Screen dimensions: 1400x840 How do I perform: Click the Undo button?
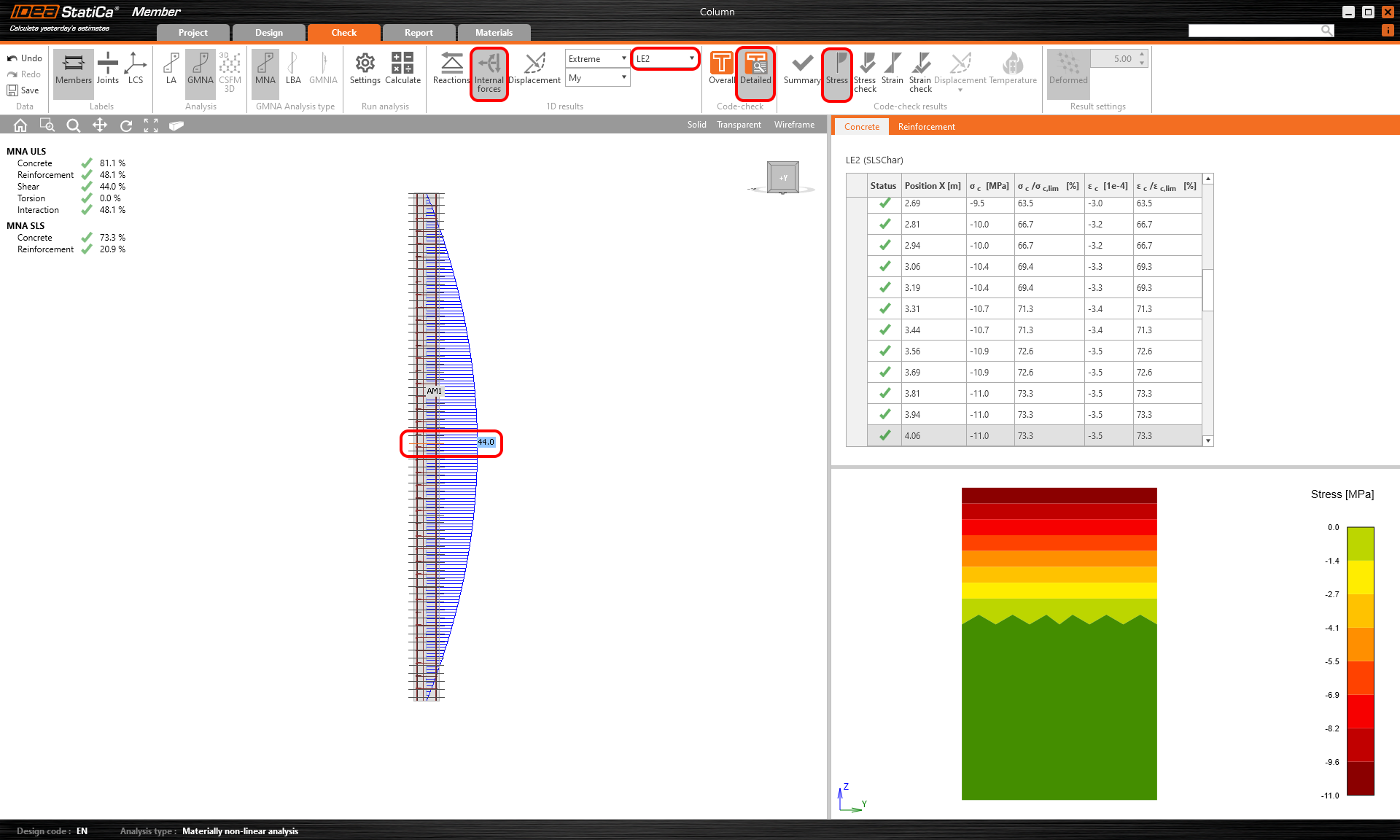tap(25, 58)
